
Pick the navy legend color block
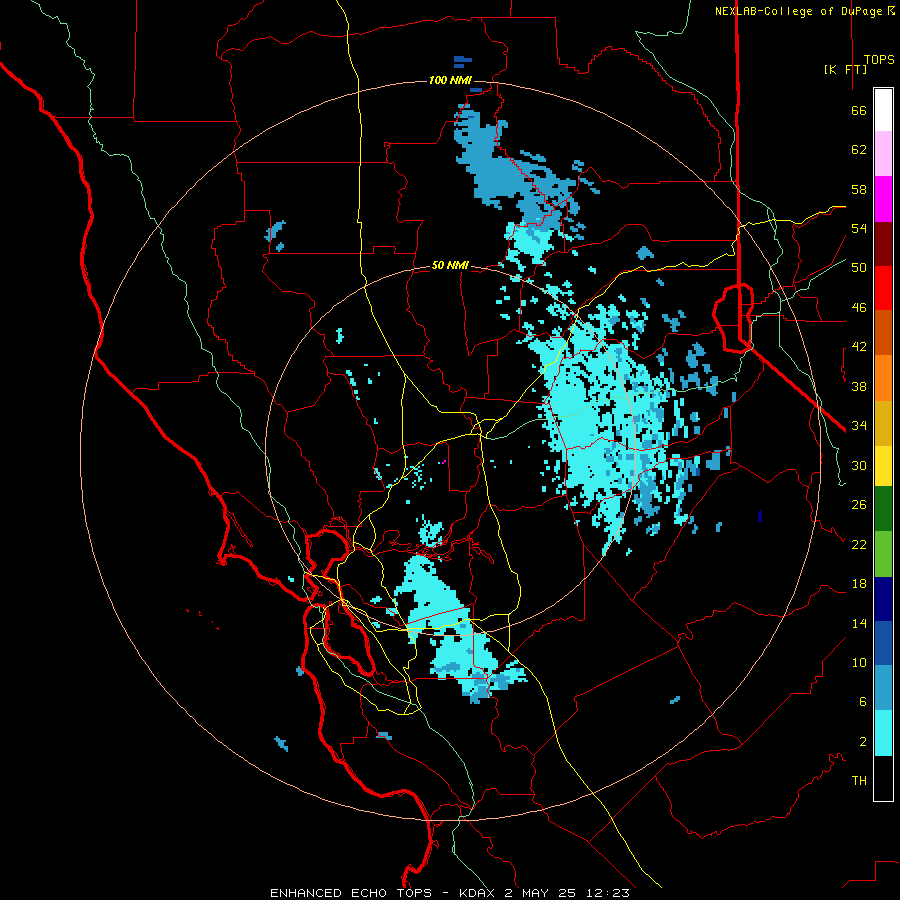883,599
